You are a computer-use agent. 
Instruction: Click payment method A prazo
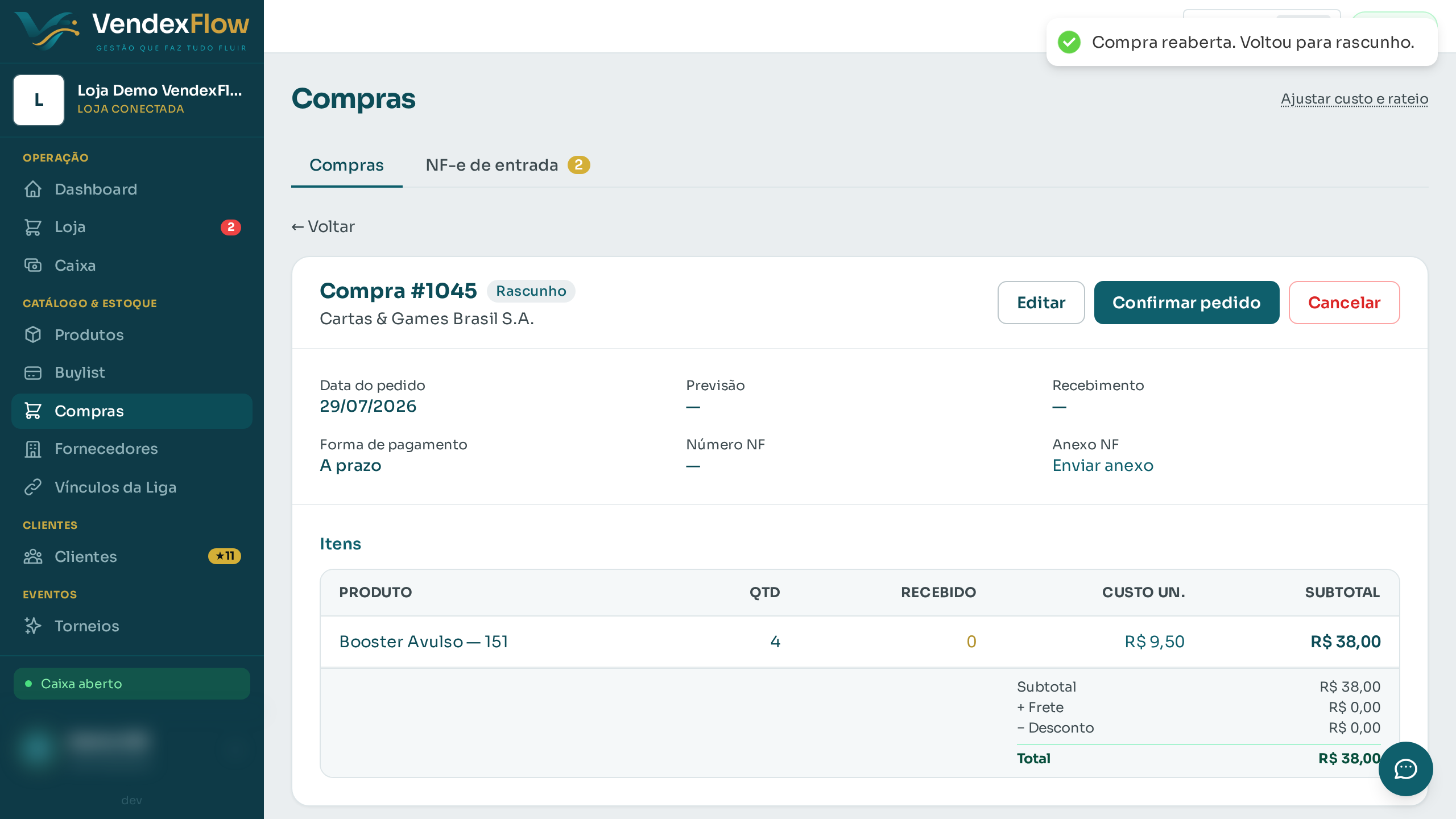pos(350,465)
